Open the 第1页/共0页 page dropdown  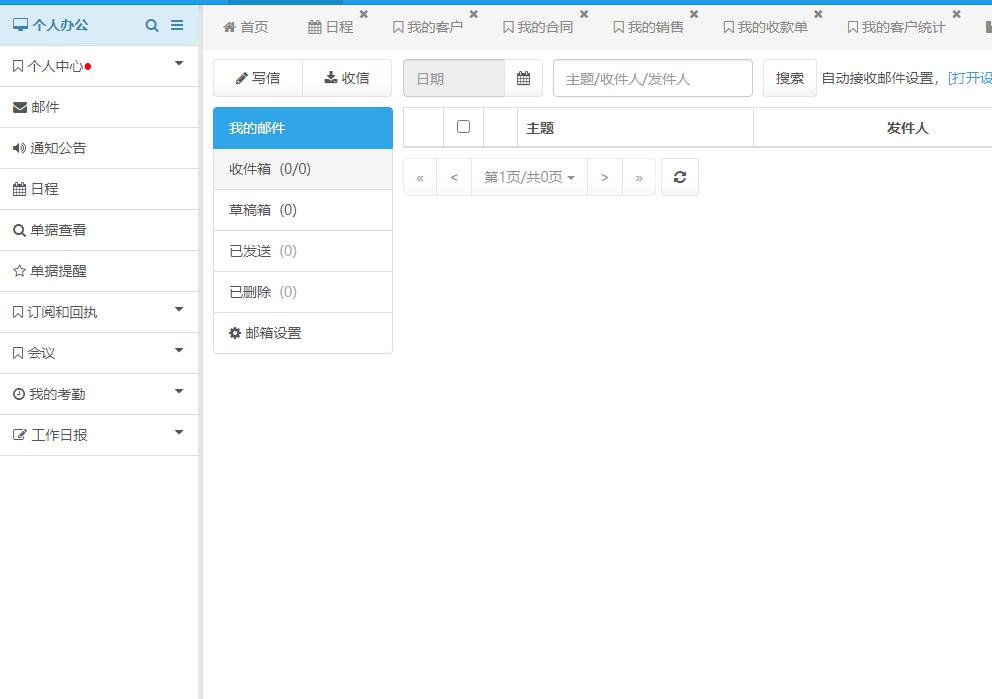click(x=529, y=177)
